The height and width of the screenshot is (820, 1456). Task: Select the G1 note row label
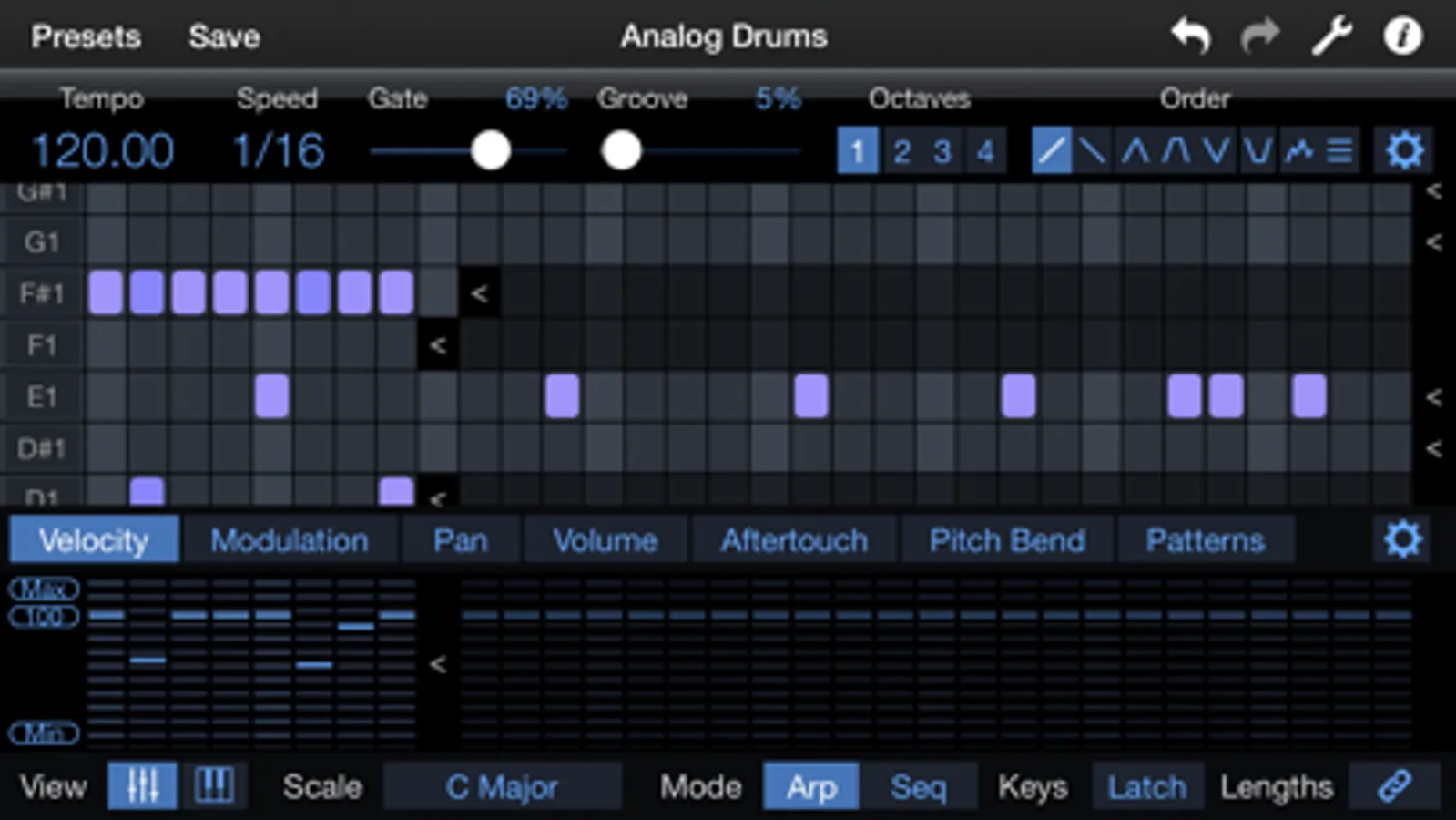(42, 241)
